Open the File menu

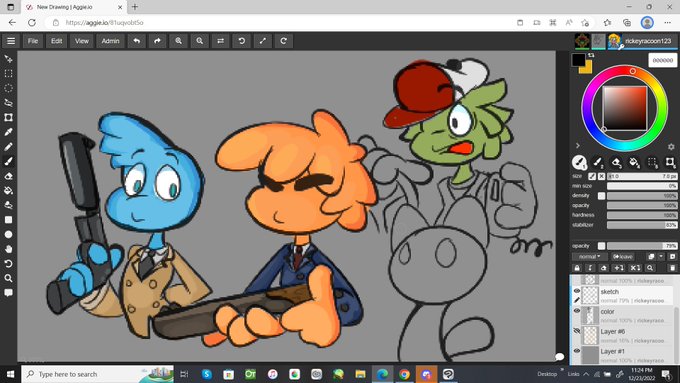pos(33,41)
